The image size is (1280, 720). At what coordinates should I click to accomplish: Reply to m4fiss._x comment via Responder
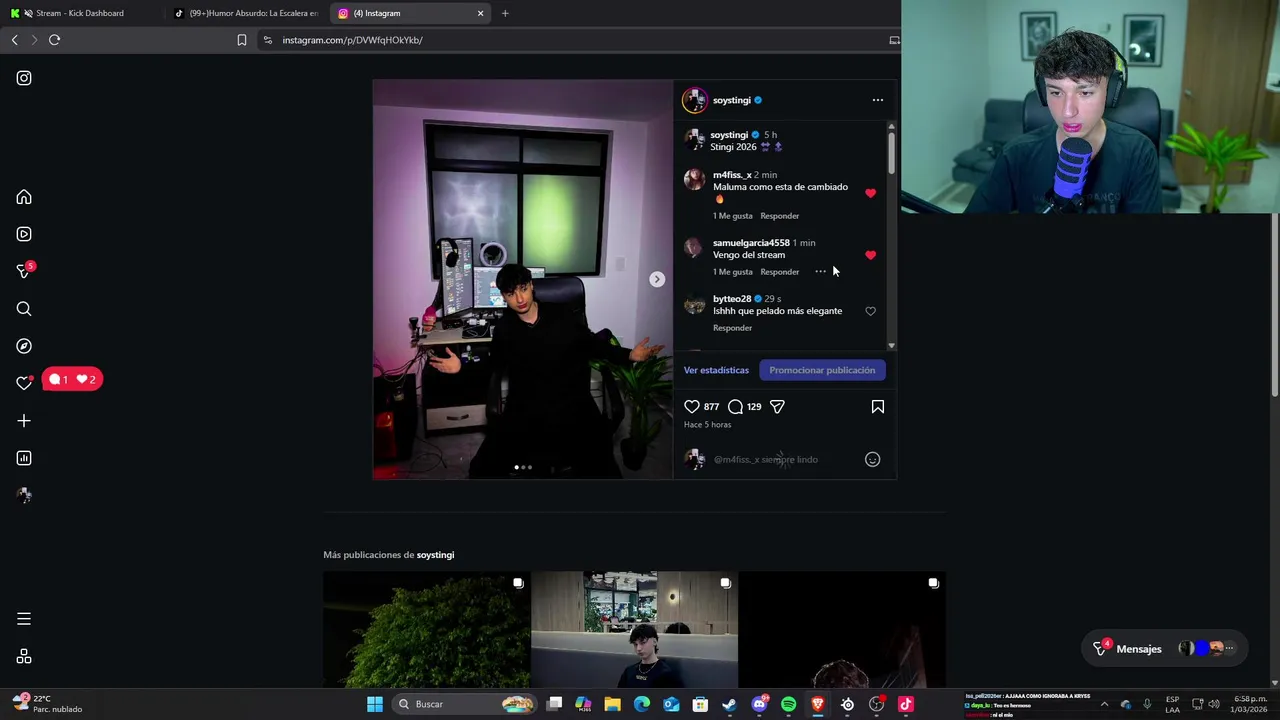click(x=779, y=216)
